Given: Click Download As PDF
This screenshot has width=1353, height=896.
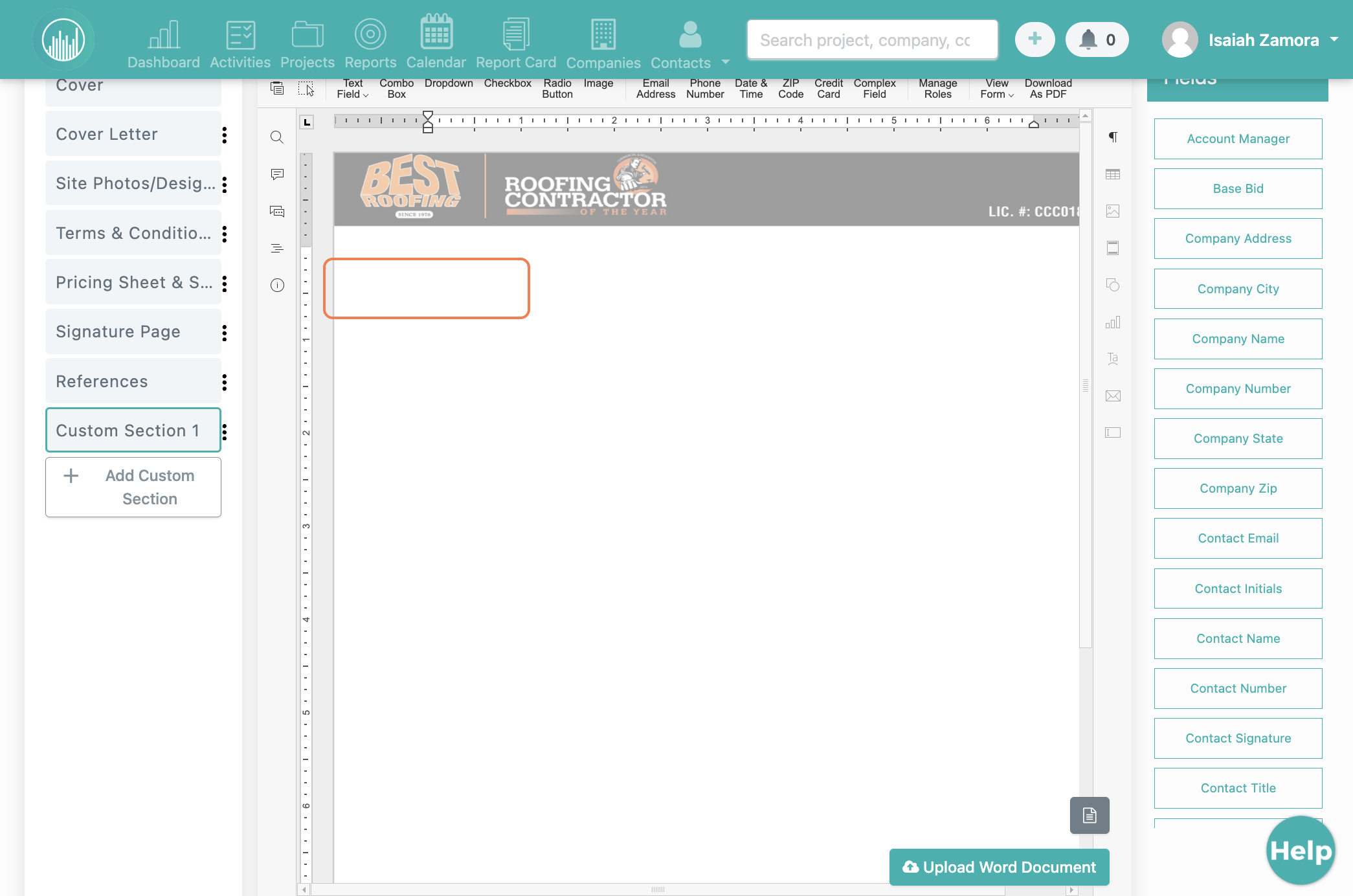Looking at the screenshot, I should (1048, 89).
